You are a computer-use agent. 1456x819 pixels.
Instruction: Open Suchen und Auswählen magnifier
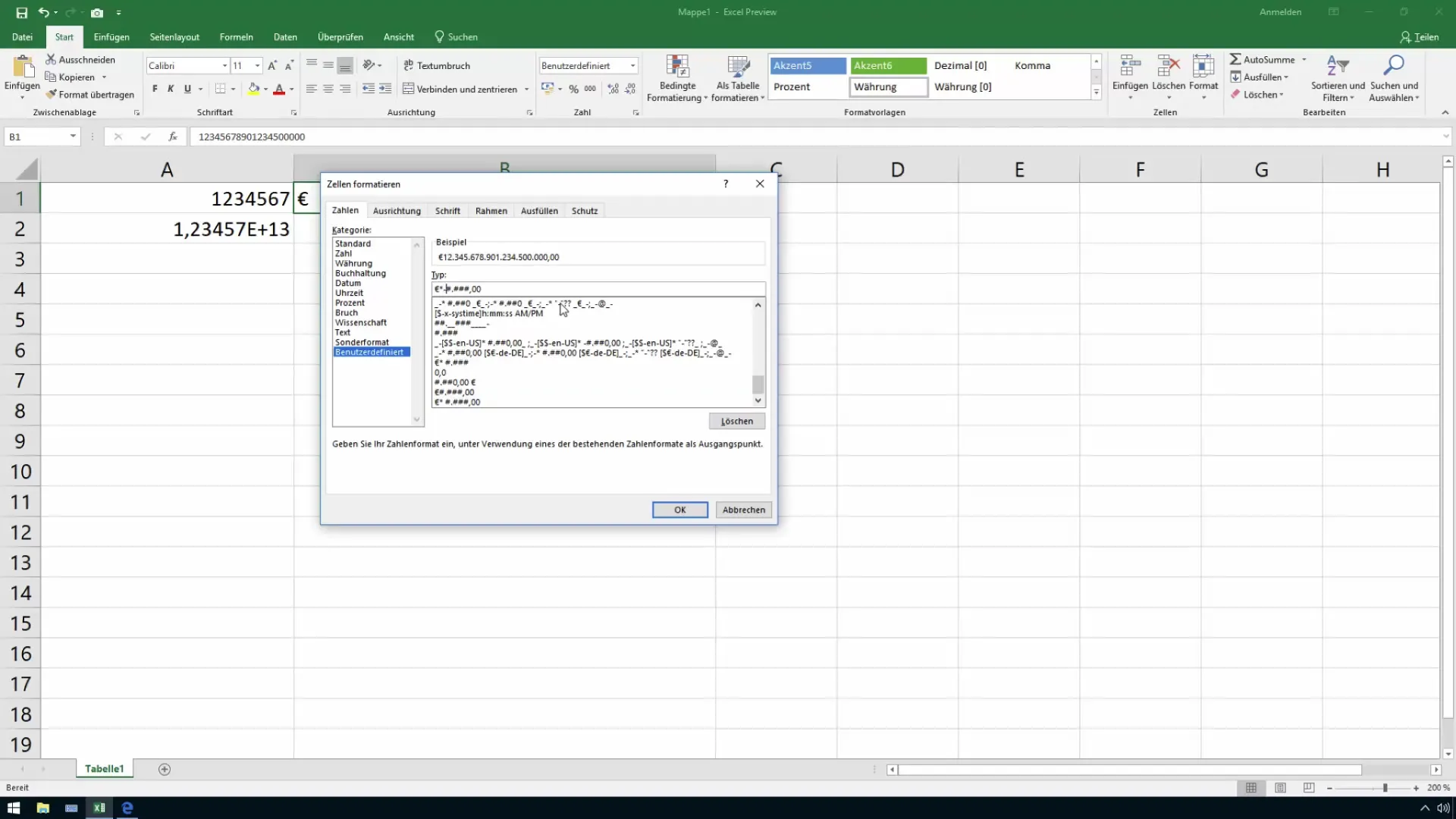tap(1394, 78)
